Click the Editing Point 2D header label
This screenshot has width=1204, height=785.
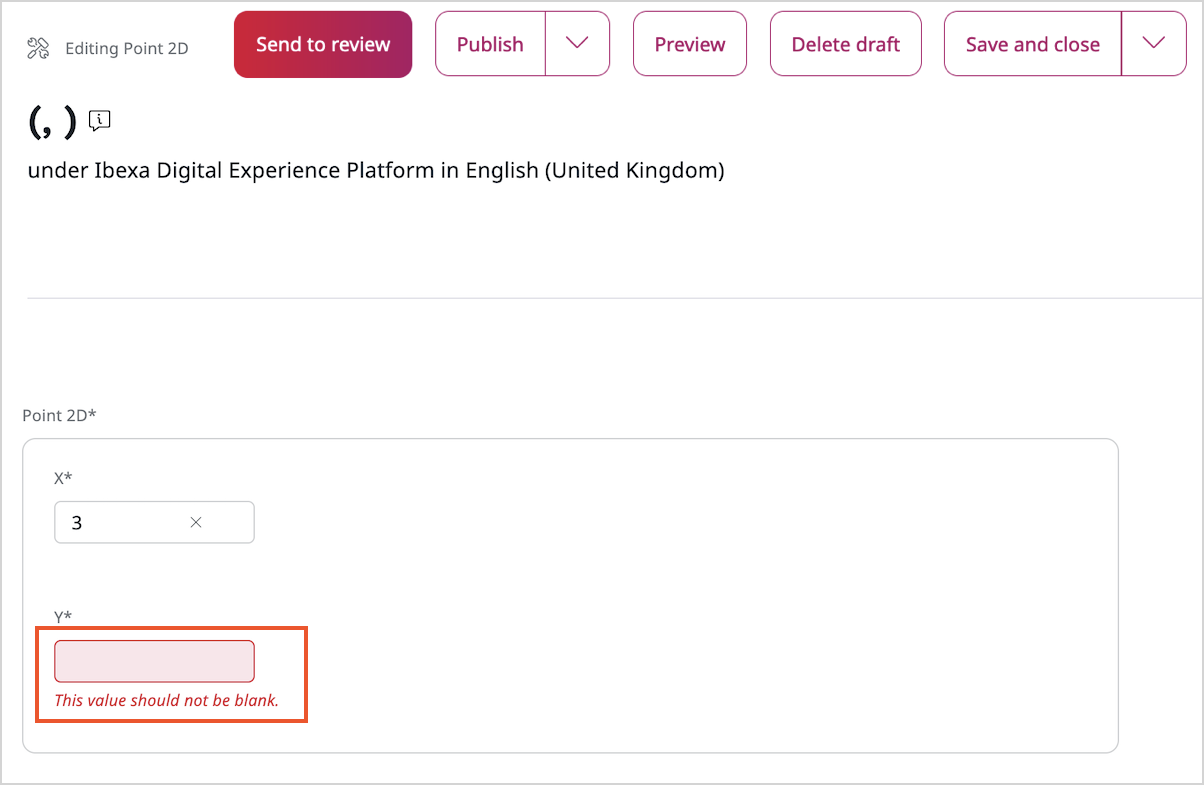pos(126,48)
